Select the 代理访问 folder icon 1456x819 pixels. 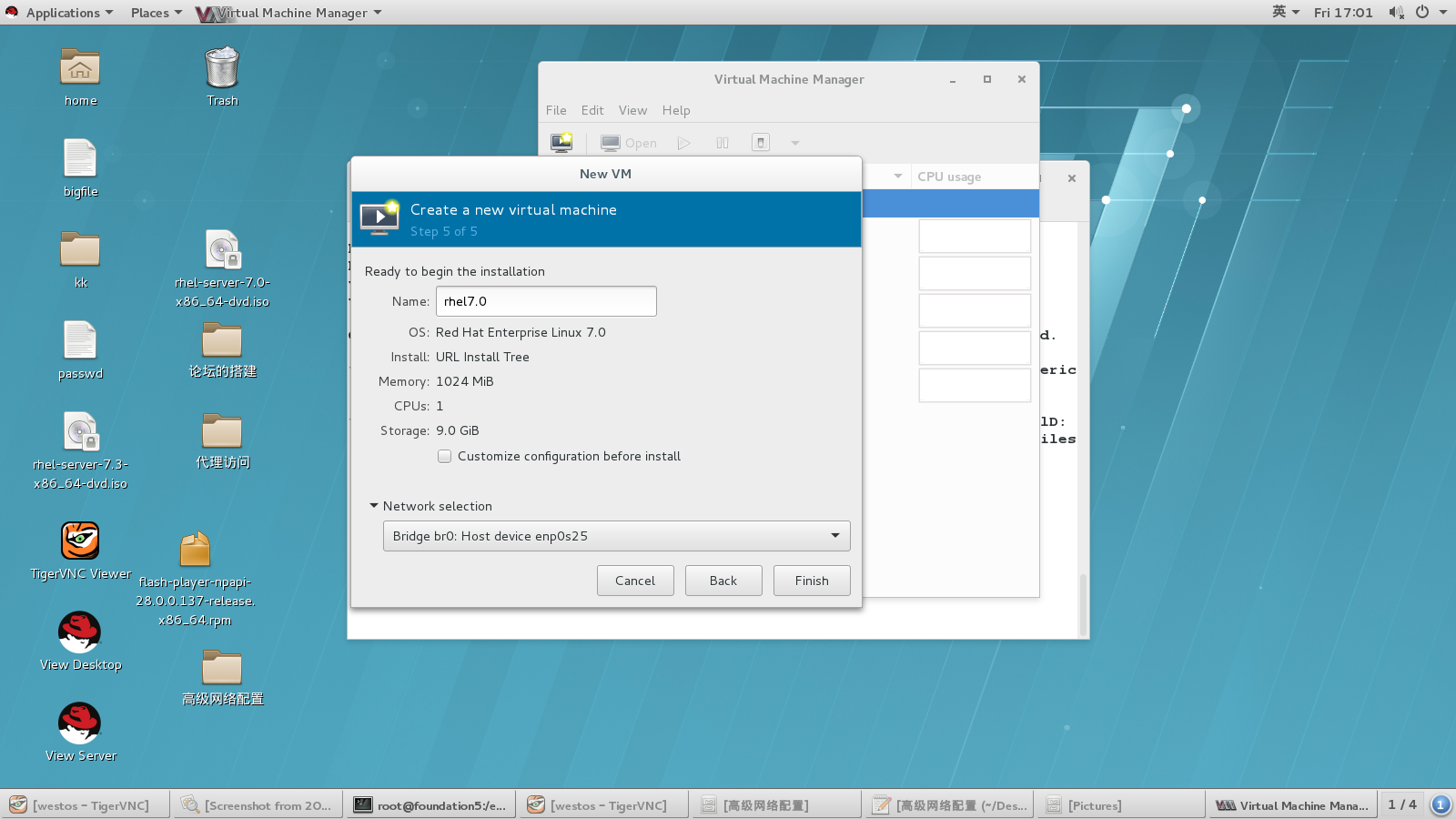(222, 431)
